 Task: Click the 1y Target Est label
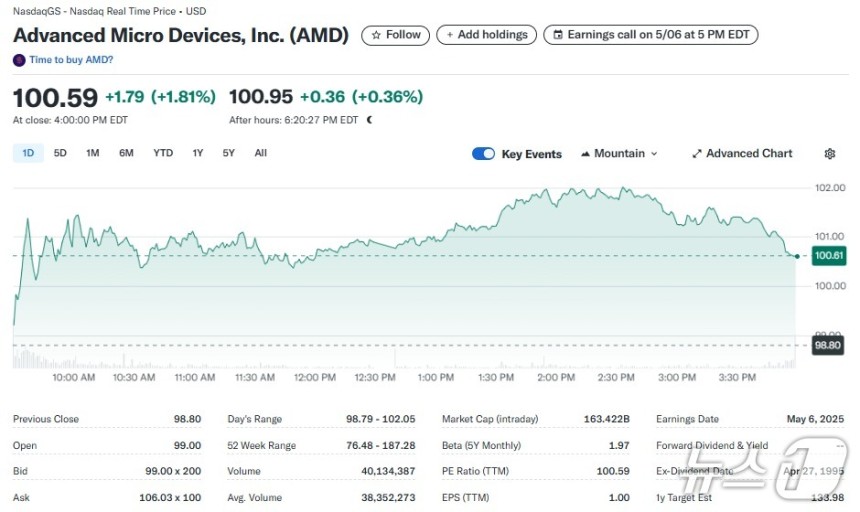point(684,498)
